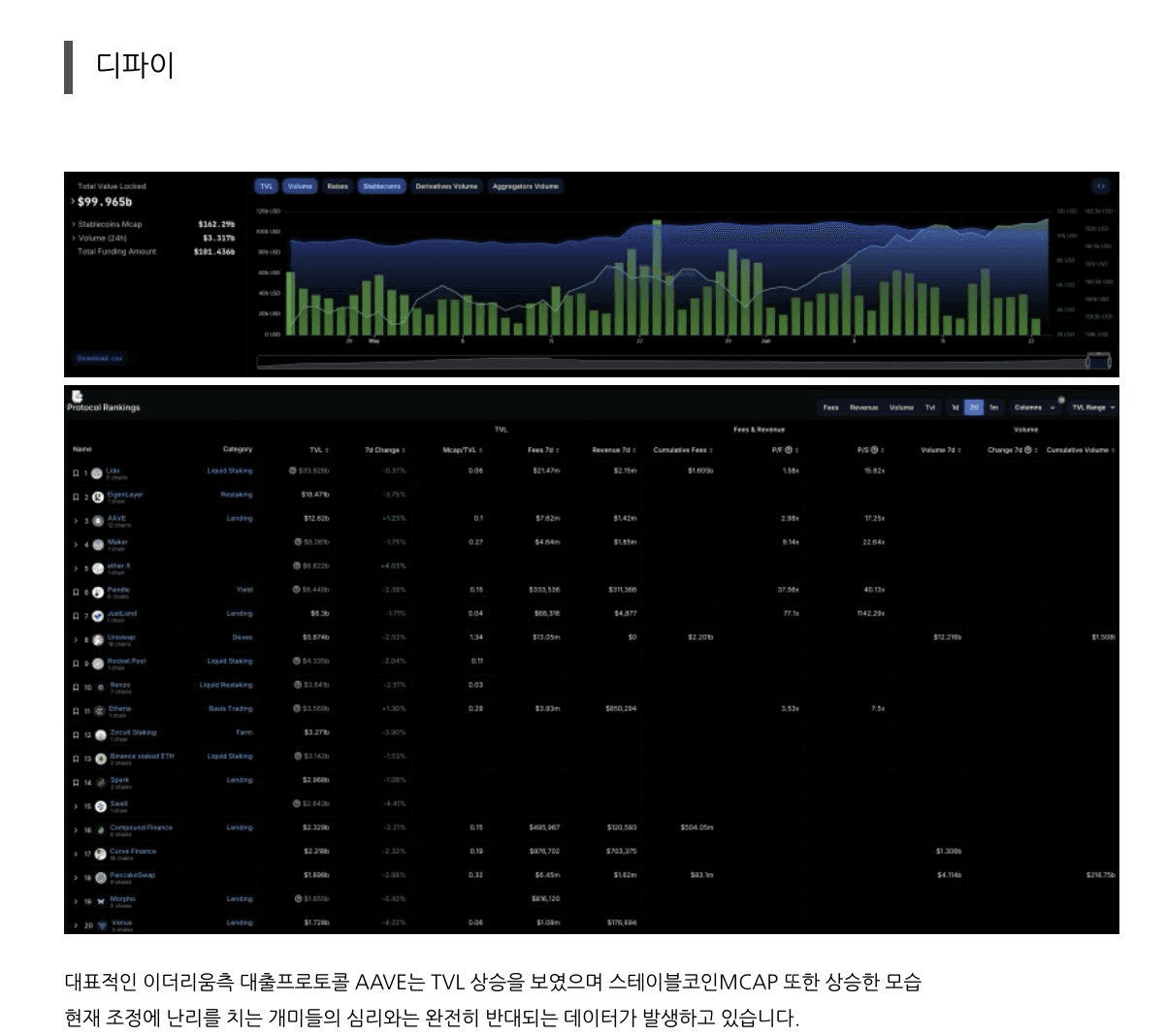Click the EigenLayer protocol logo
Screen dimensions: 1166x1036
click(x=98, y=497)
